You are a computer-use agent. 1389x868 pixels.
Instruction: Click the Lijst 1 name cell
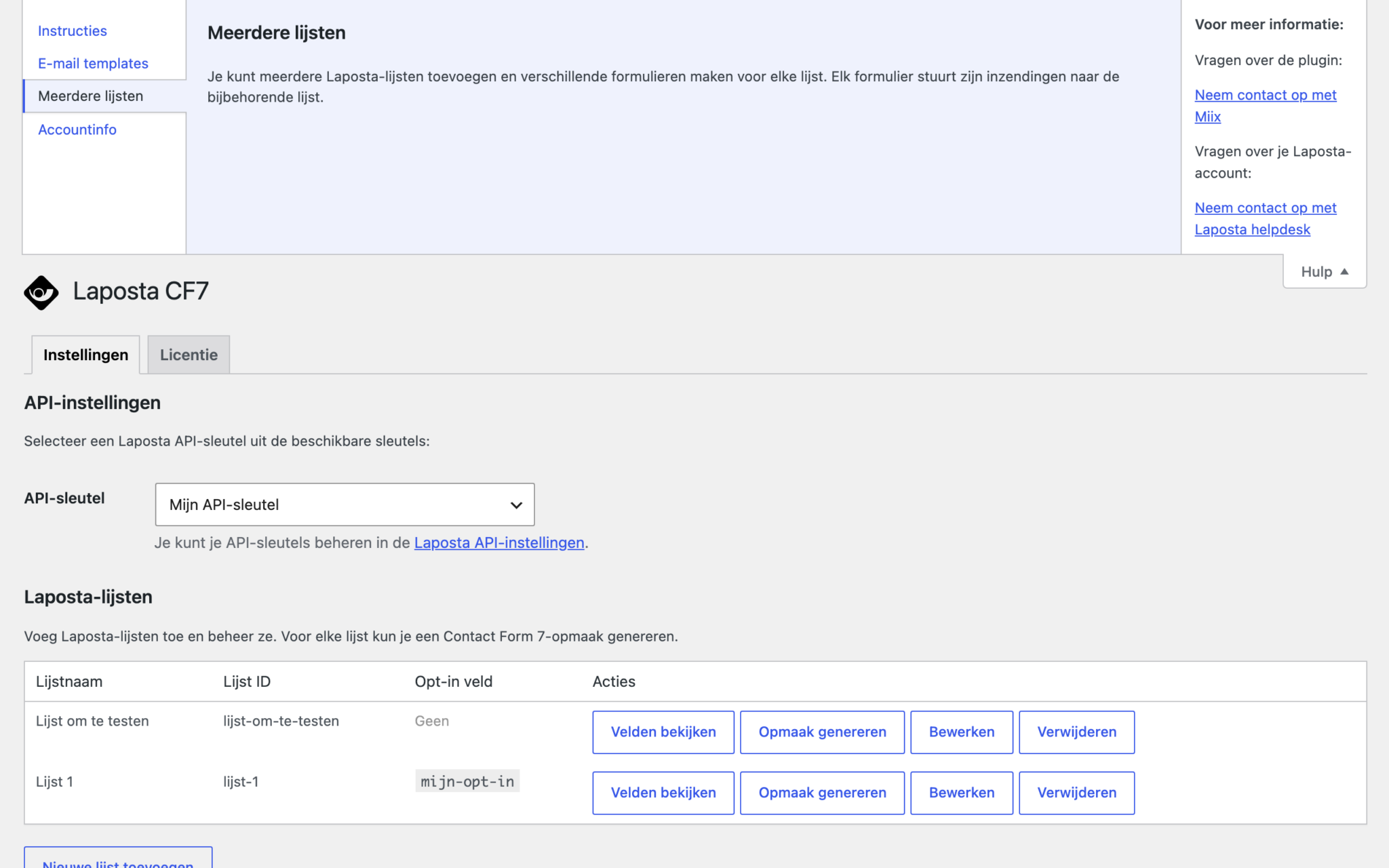pos(54,782)
